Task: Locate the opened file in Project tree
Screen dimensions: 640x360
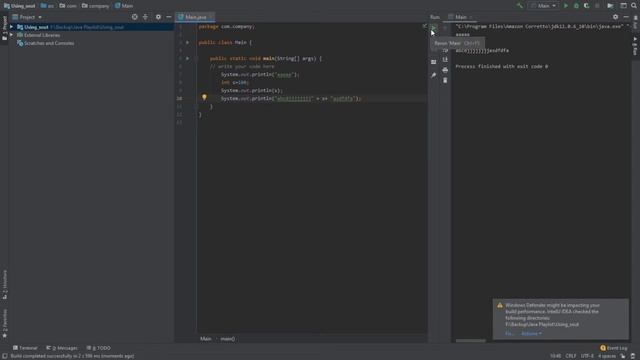Action: [x=135, y=17]
